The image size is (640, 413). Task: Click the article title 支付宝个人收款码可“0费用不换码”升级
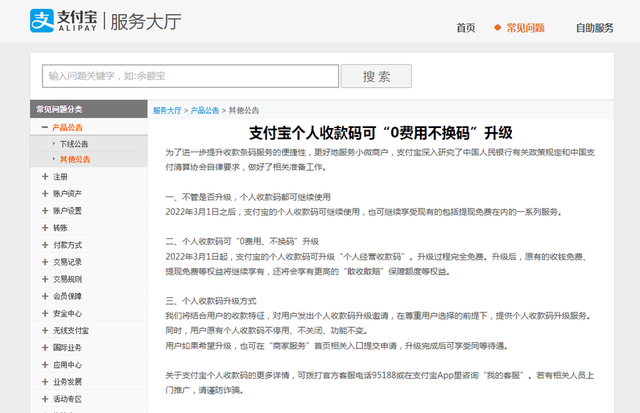(x=380, y=133)
